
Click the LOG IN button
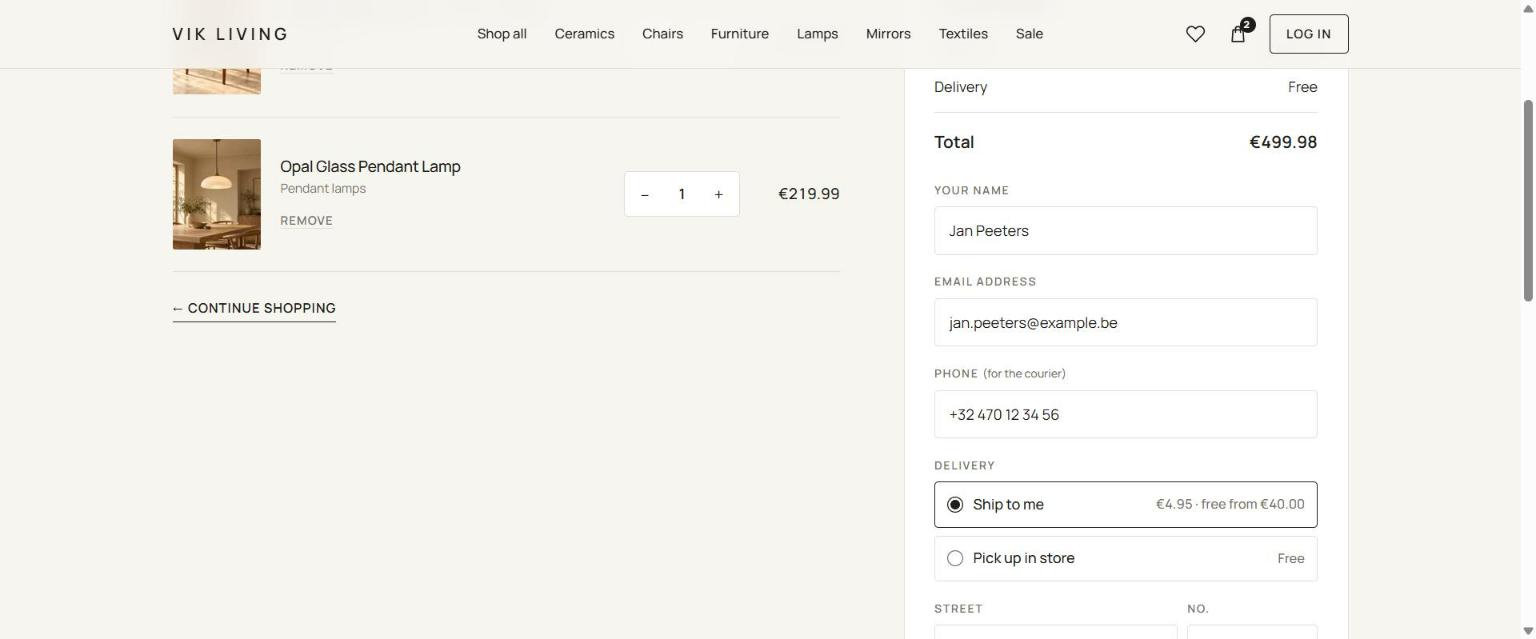click(x=1308, y=34)
